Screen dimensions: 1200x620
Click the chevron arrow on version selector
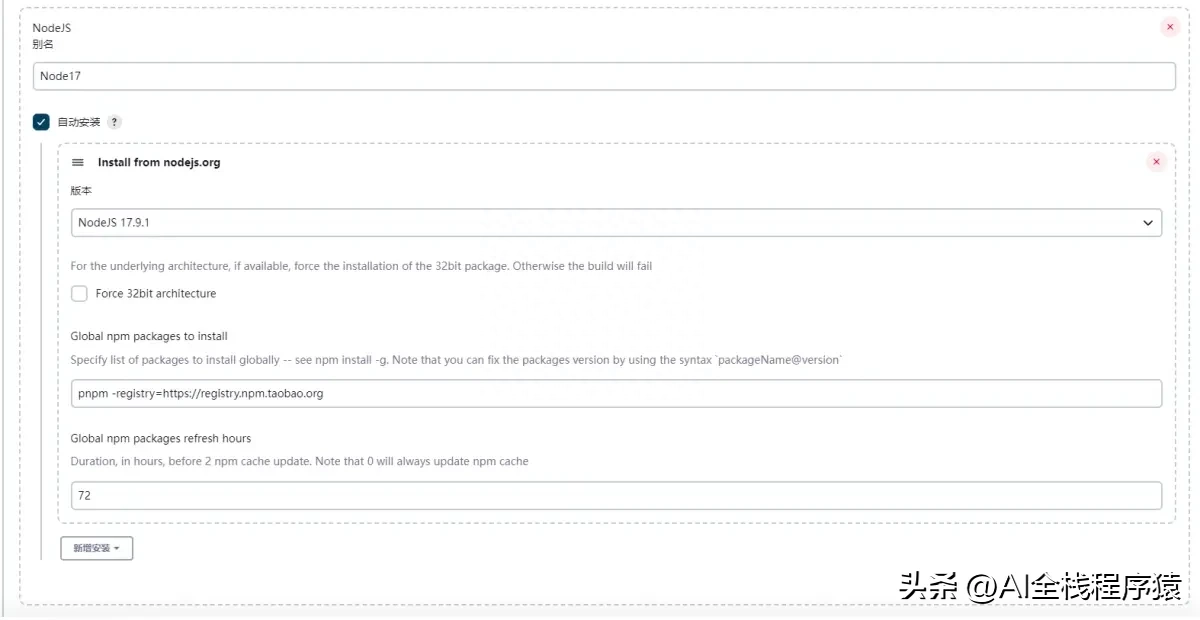pos(1148,223)
